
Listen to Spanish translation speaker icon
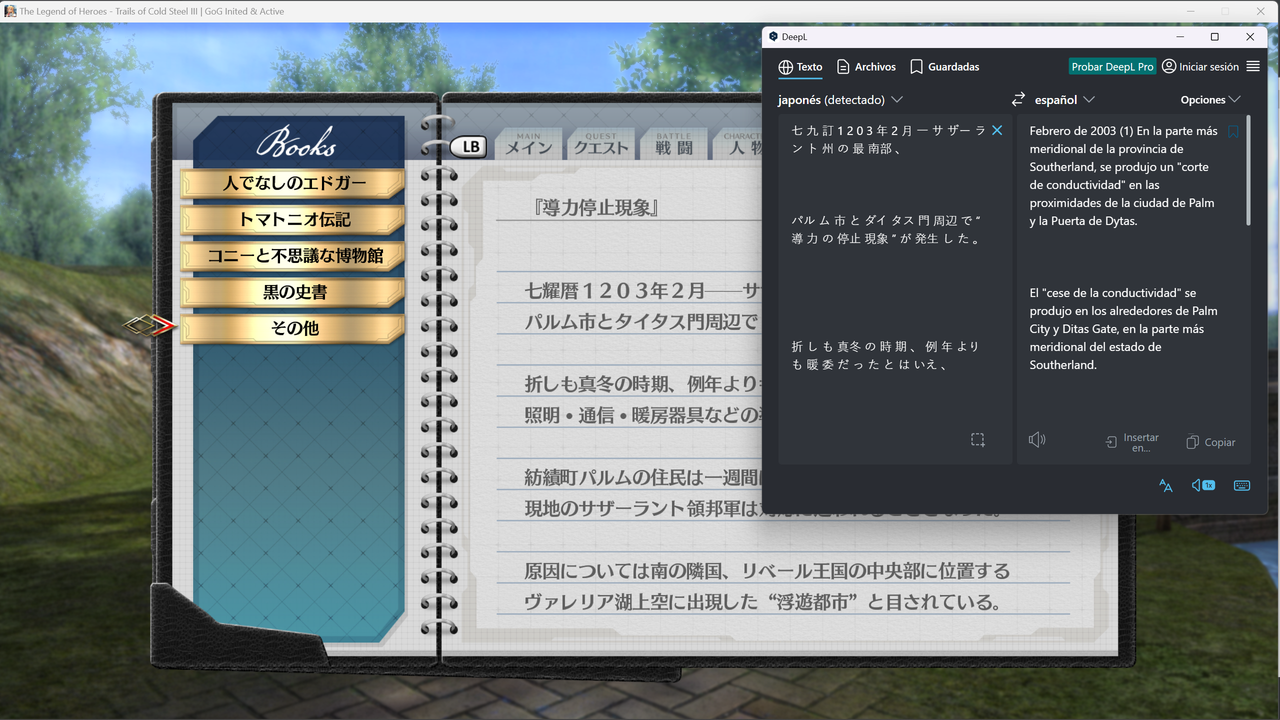click(x=1037, y=440)
